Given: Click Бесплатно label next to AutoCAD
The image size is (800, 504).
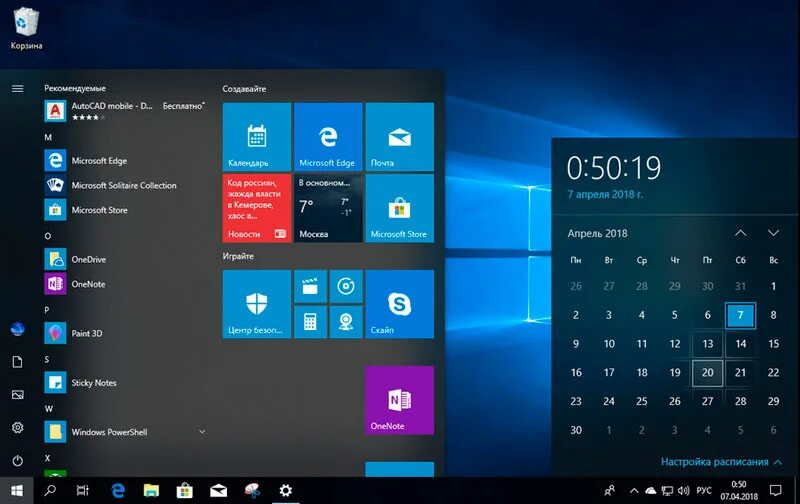Looking at the screenshot, I should (183, 106).
